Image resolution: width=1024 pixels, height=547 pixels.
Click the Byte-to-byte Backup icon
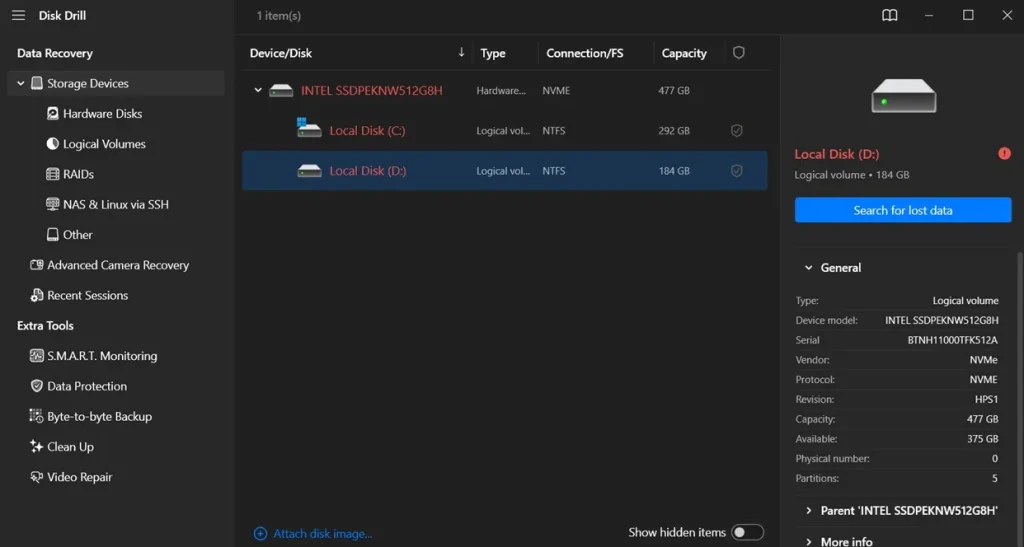pyautogui.click(x=37, y=416)
